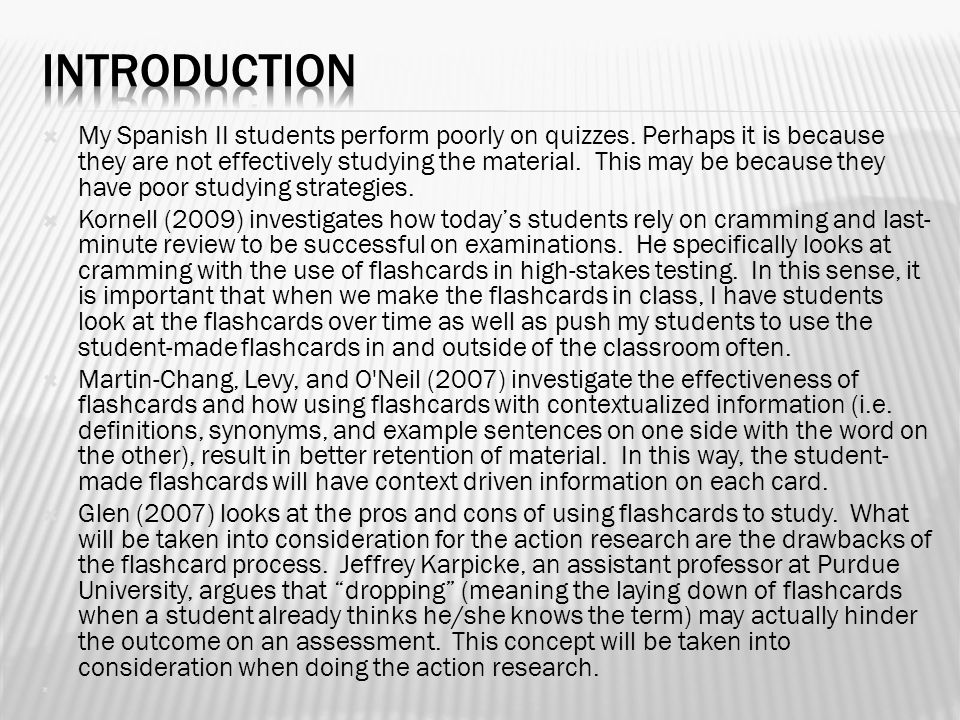Screen dimensions: 960x720
Task: Click the 'Martin-Chang, Levy, and O'Neil (2007)' citation
Action: 292,380
